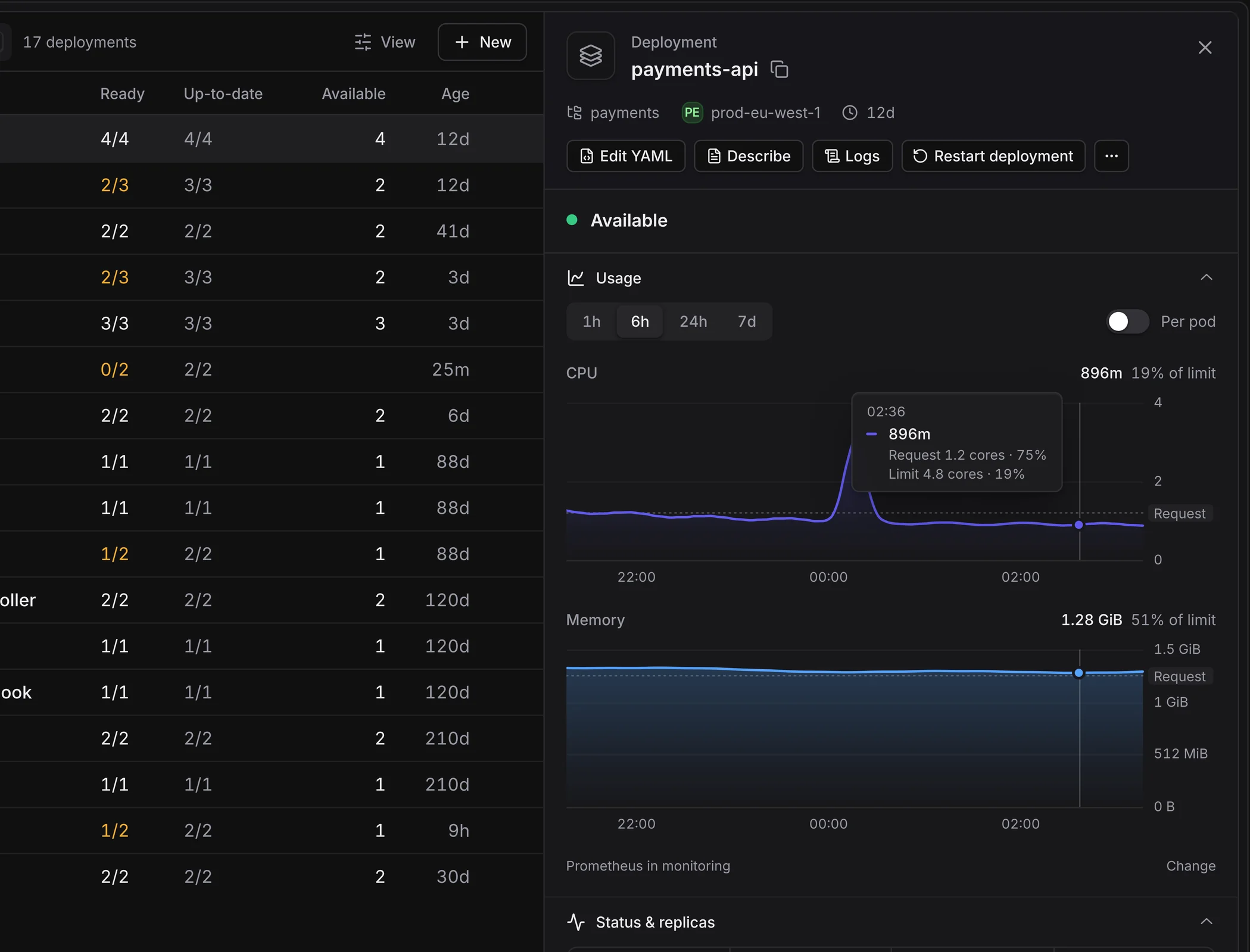Open the View options
The image size is (1250, 952).
pyautogui.click(x=385, y=42)
